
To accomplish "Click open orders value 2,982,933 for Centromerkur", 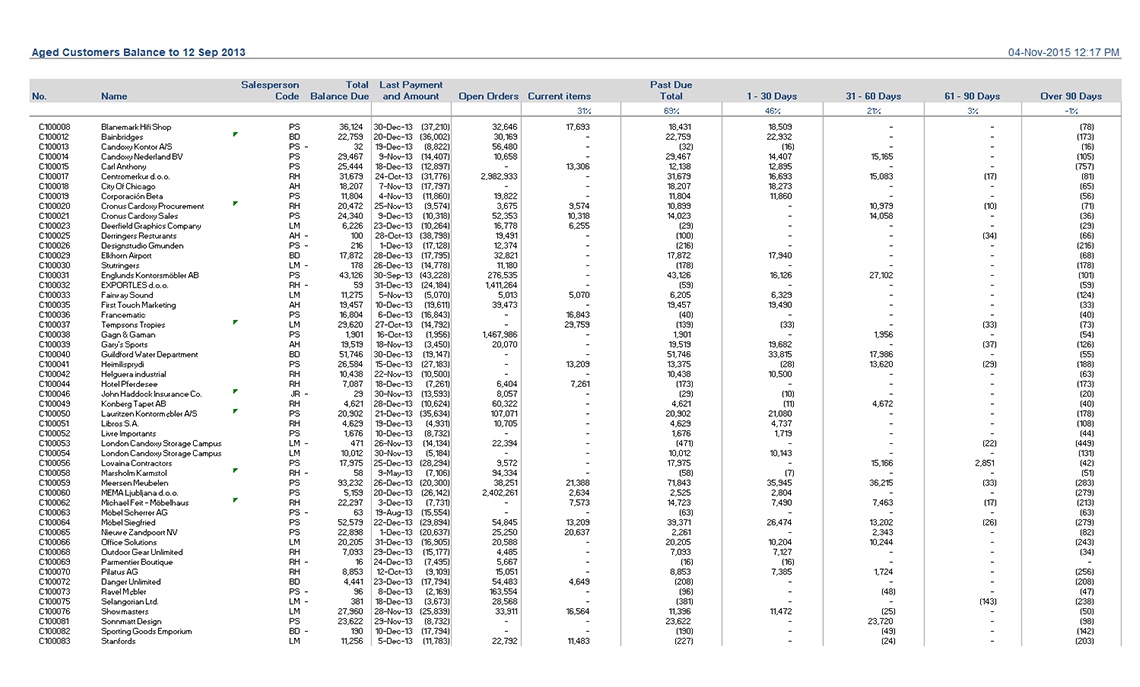I will click(x=499, y=177).
